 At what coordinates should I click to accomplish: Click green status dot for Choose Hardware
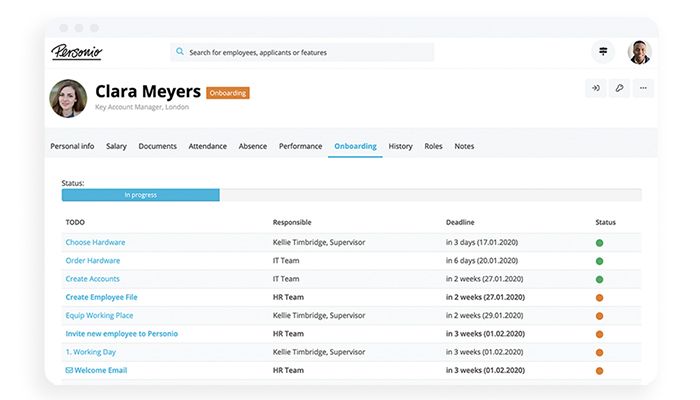600,243
